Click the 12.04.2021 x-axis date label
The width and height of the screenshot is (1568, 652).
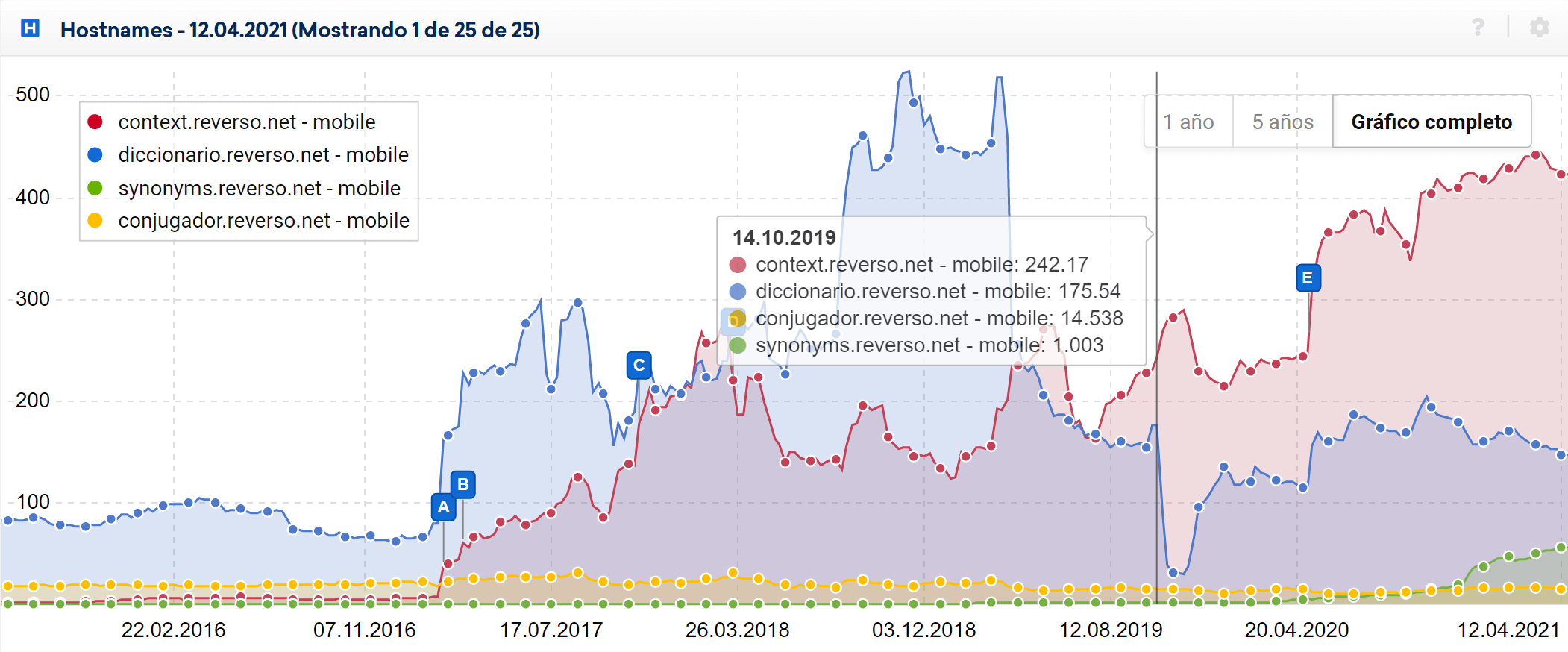[1508, 630]
